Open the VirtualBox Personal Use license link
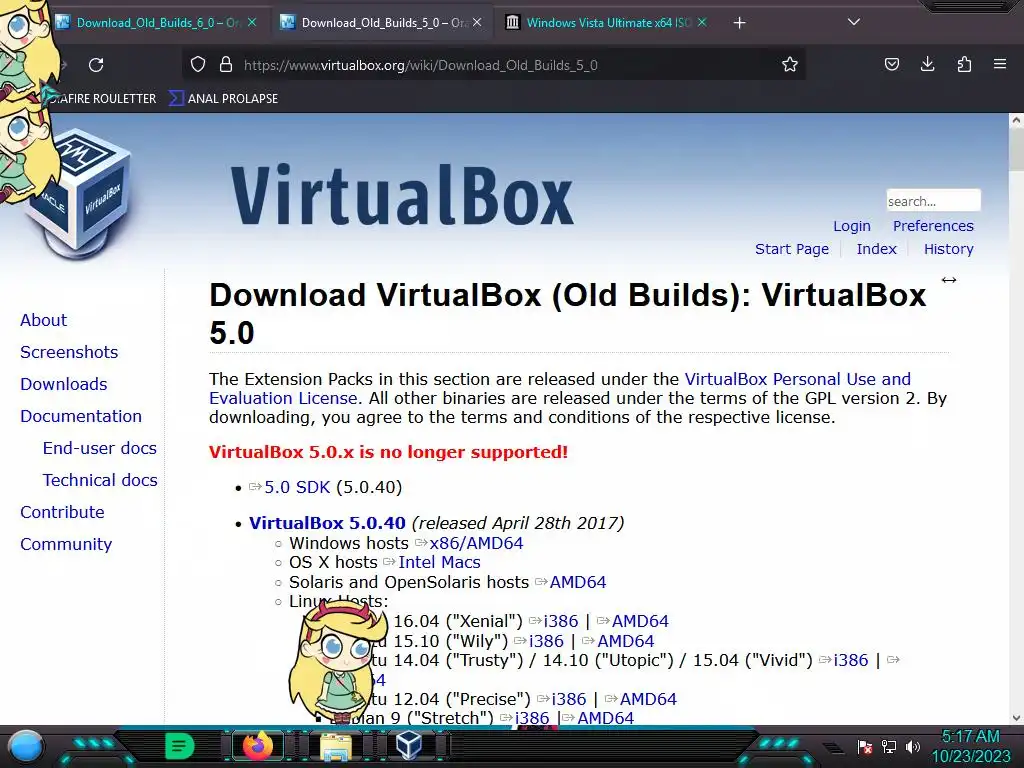Image resolution: width=1024 pixels, height=768 pixels. tap(797, 379)
